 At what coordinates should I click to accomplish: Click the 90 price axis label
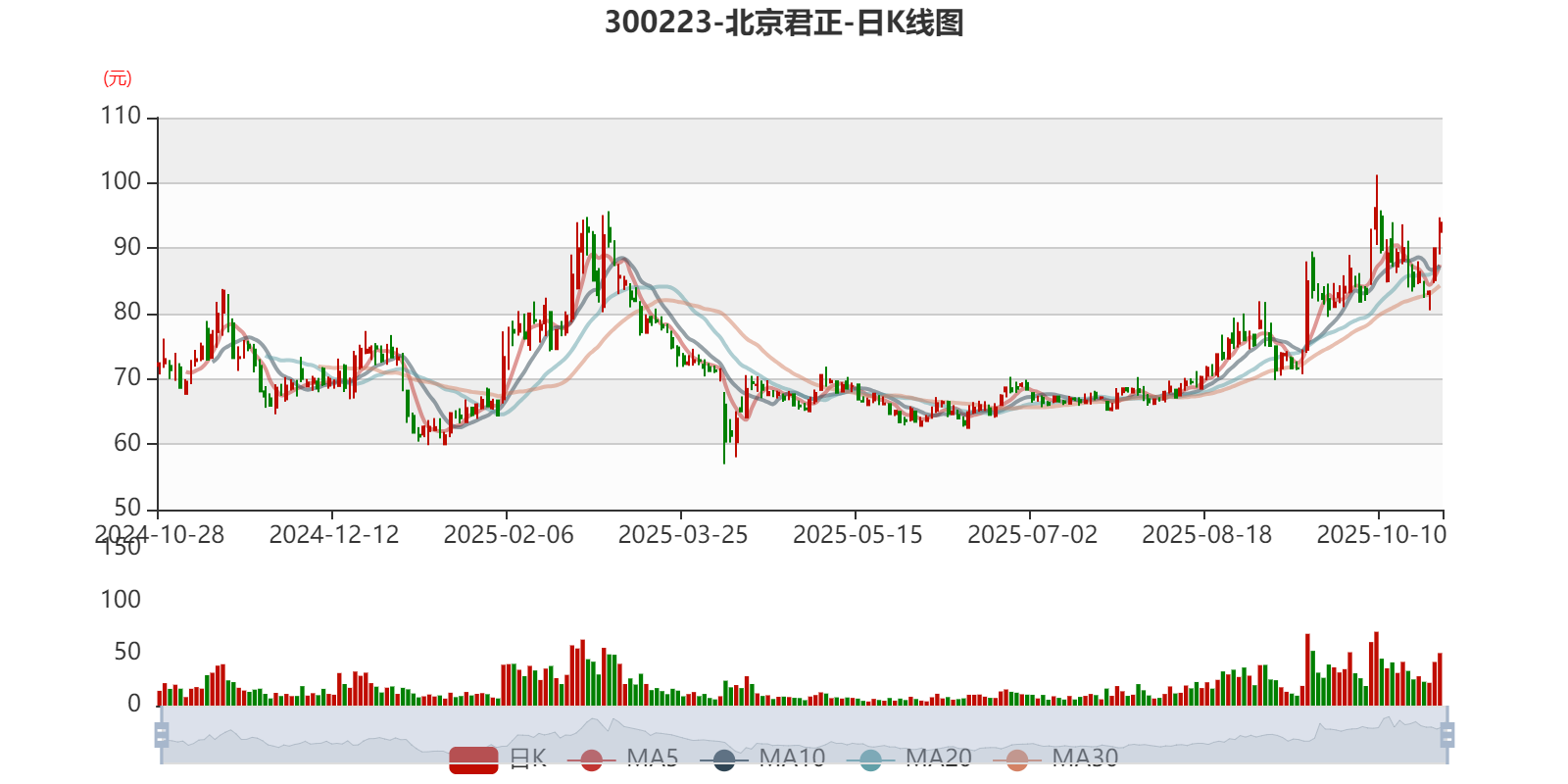click(127, 248)
